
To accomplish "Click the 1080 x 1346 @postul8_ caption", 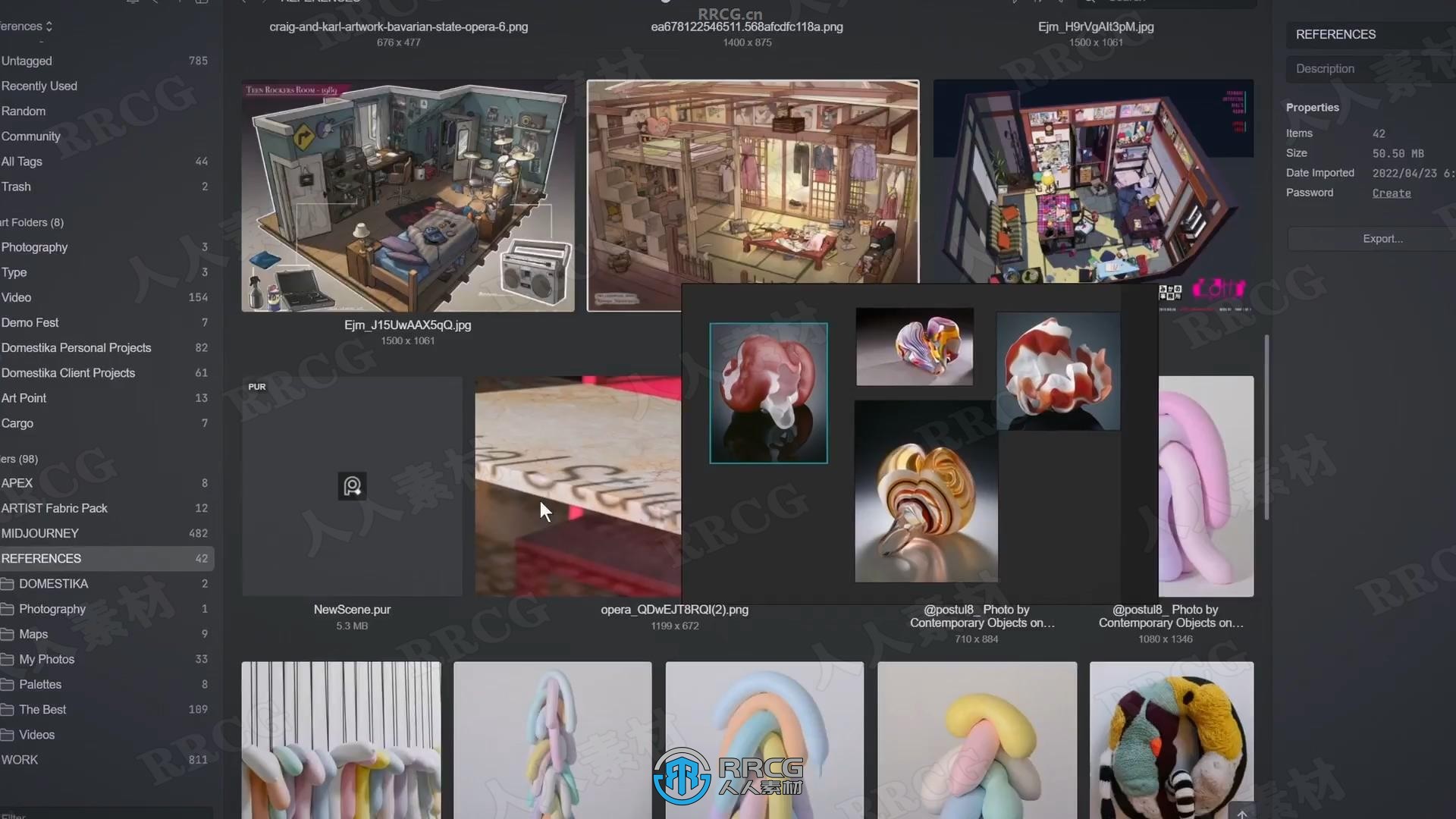I will click(x=1172, y=617).
